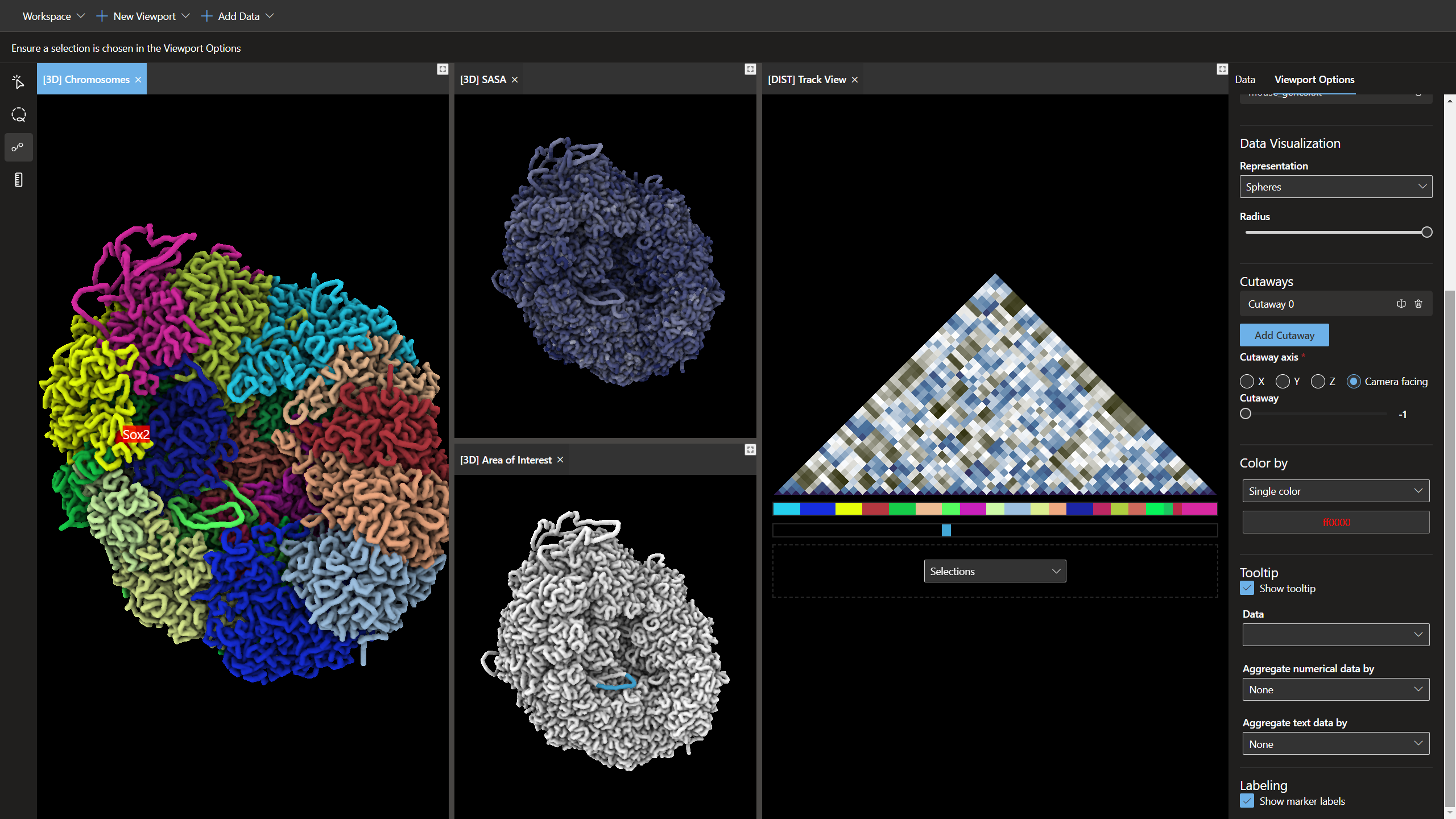The height and width of the screenshot is (819, 1456).
Task: Click the maximize icon on [3D] SASA viewport
Action: (750, 69)
